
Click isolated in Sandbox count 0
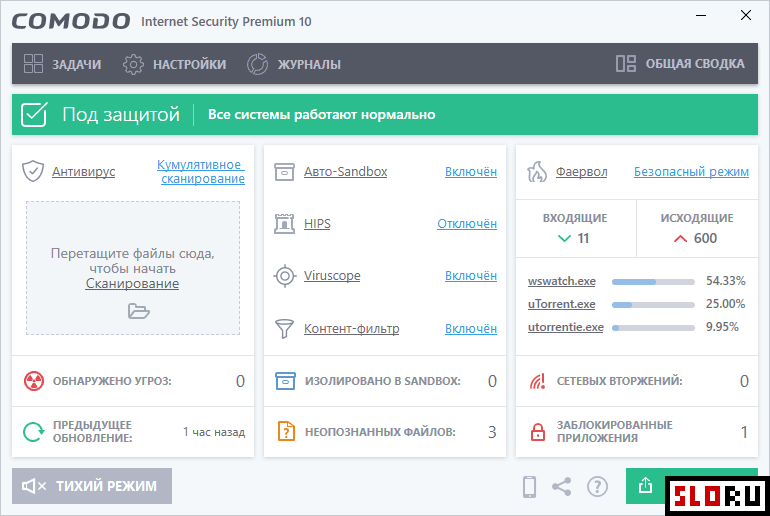click(492, 381)
